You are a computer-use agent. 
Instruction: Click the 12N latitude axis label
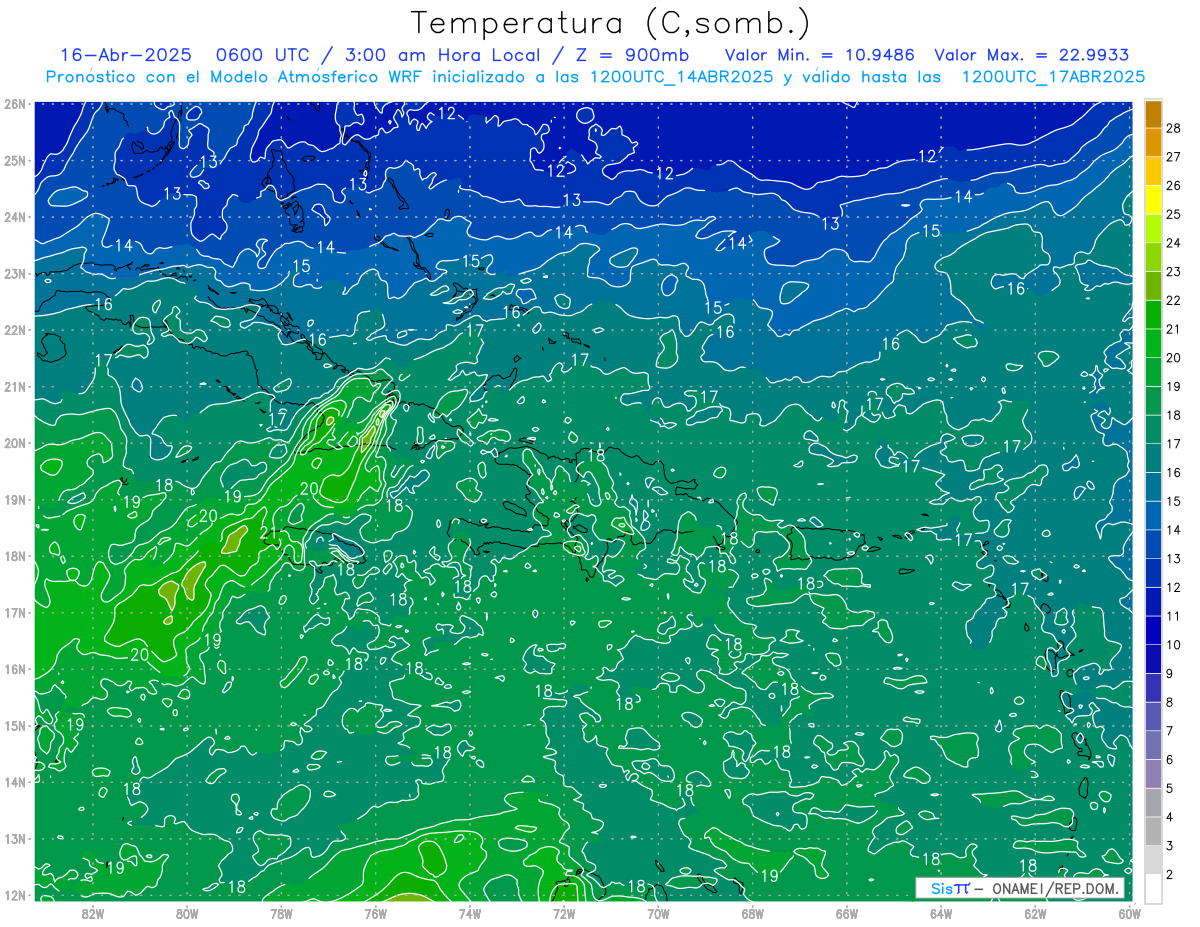point(14,895)
